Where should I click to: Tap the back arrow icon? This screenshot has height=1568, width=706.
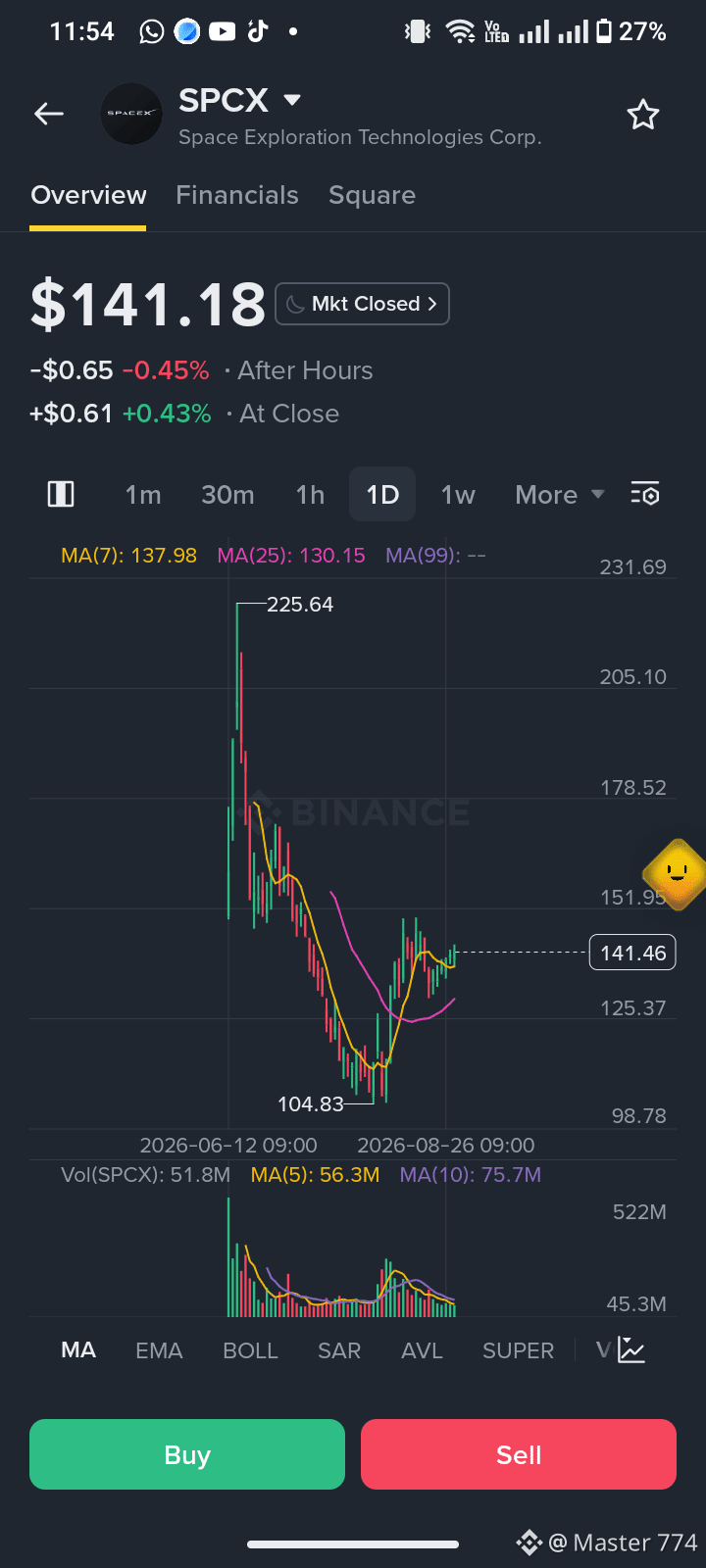[x=49, y=115]
